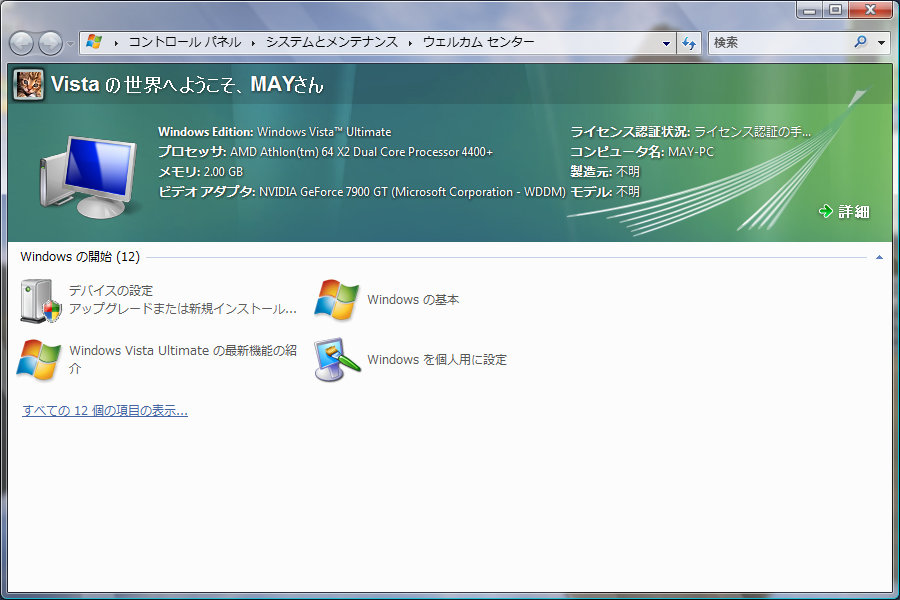Expand the address bar history dropdown
The width and height of the screenshot is (900, 600).
667,43
